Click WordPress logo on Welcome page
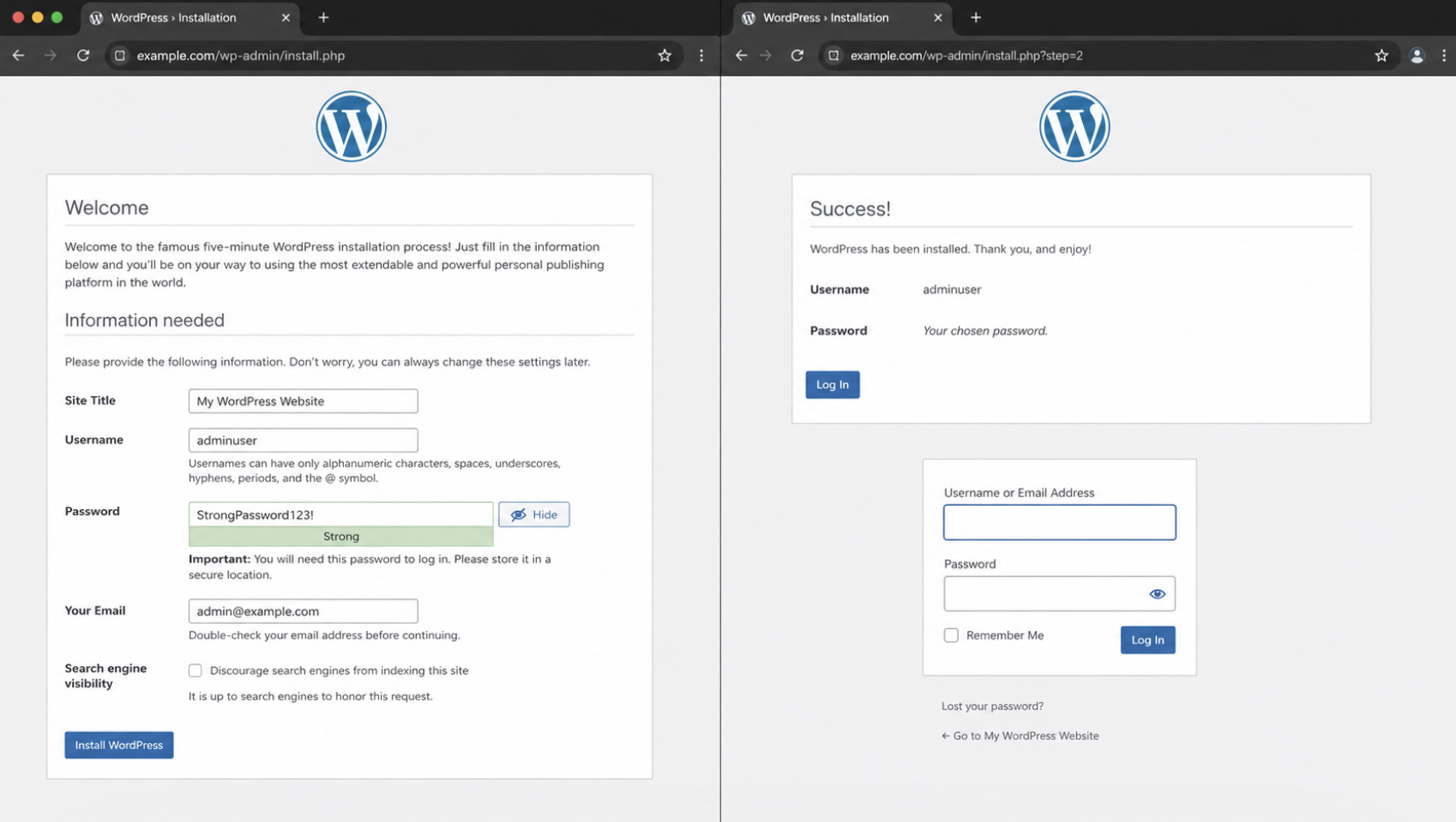This screenshot has height=822, width=1456. pos(351,126)
